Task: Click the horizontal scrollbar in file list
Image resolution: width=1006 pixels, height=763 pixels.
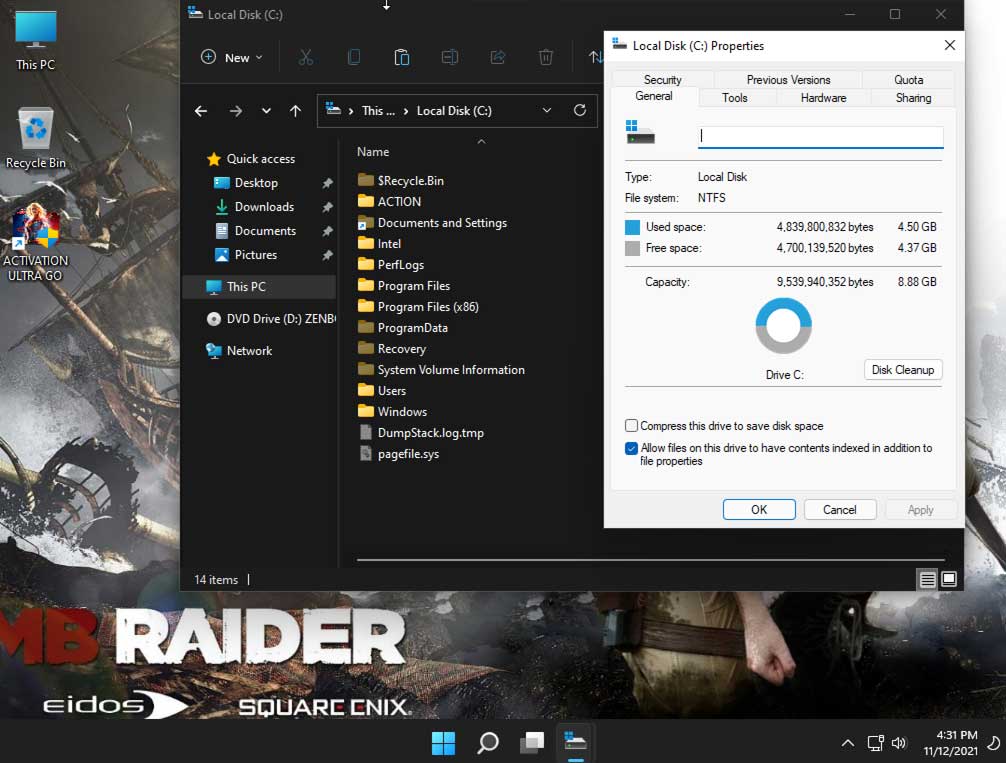Action: coord(651,560)
